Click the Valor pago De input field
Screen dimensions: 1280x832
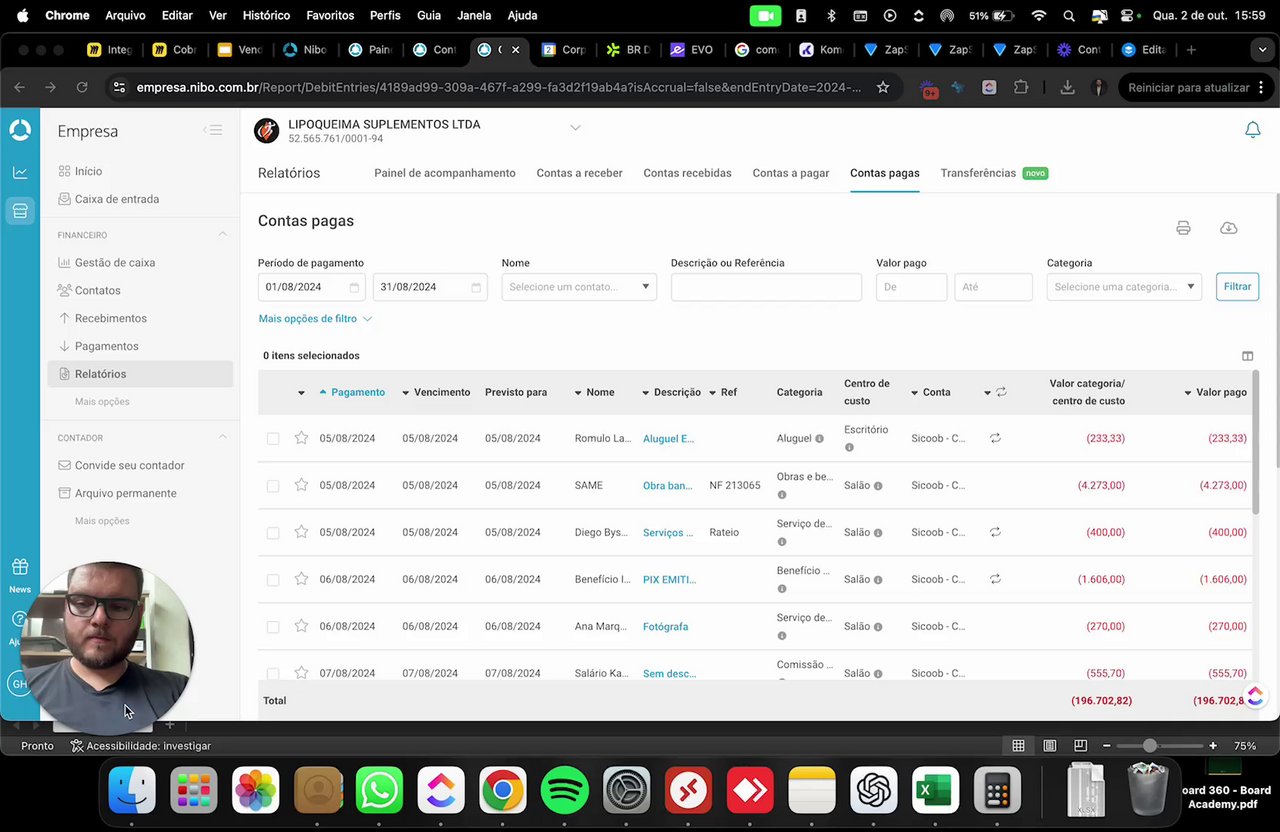point(911,287)
